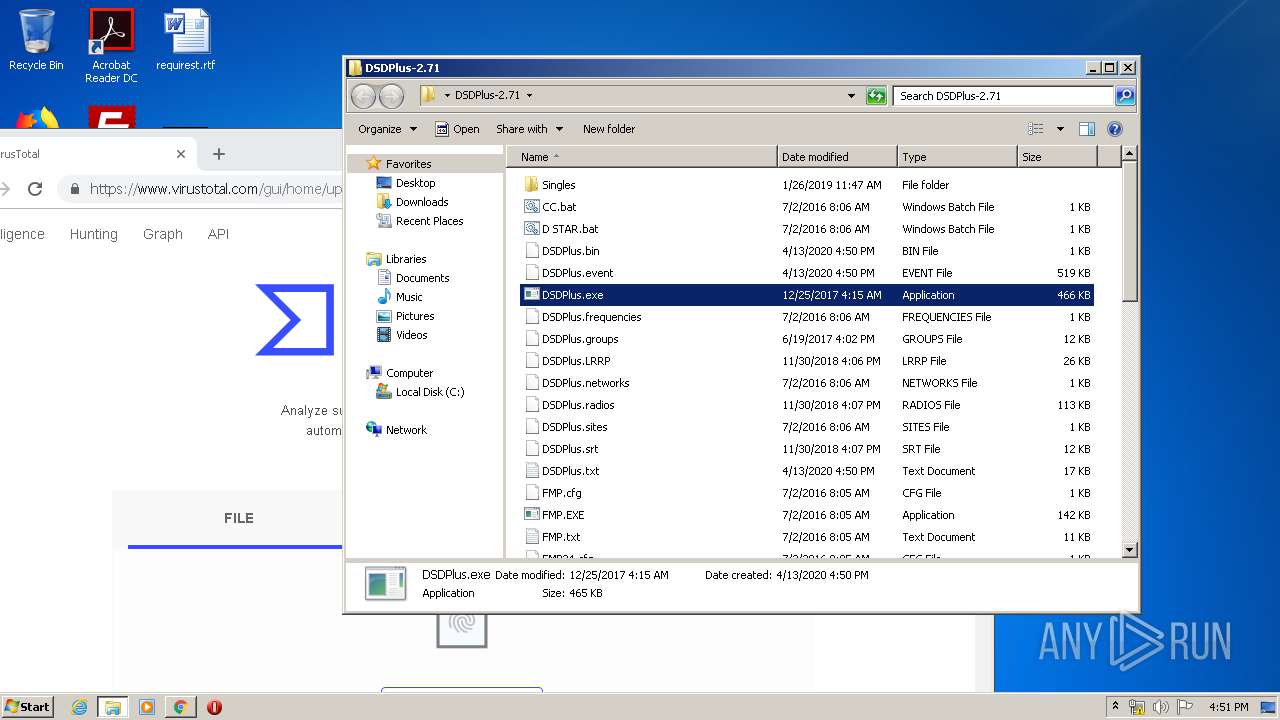Click the API link on the VirusTotal page

(x=218, y=234)
